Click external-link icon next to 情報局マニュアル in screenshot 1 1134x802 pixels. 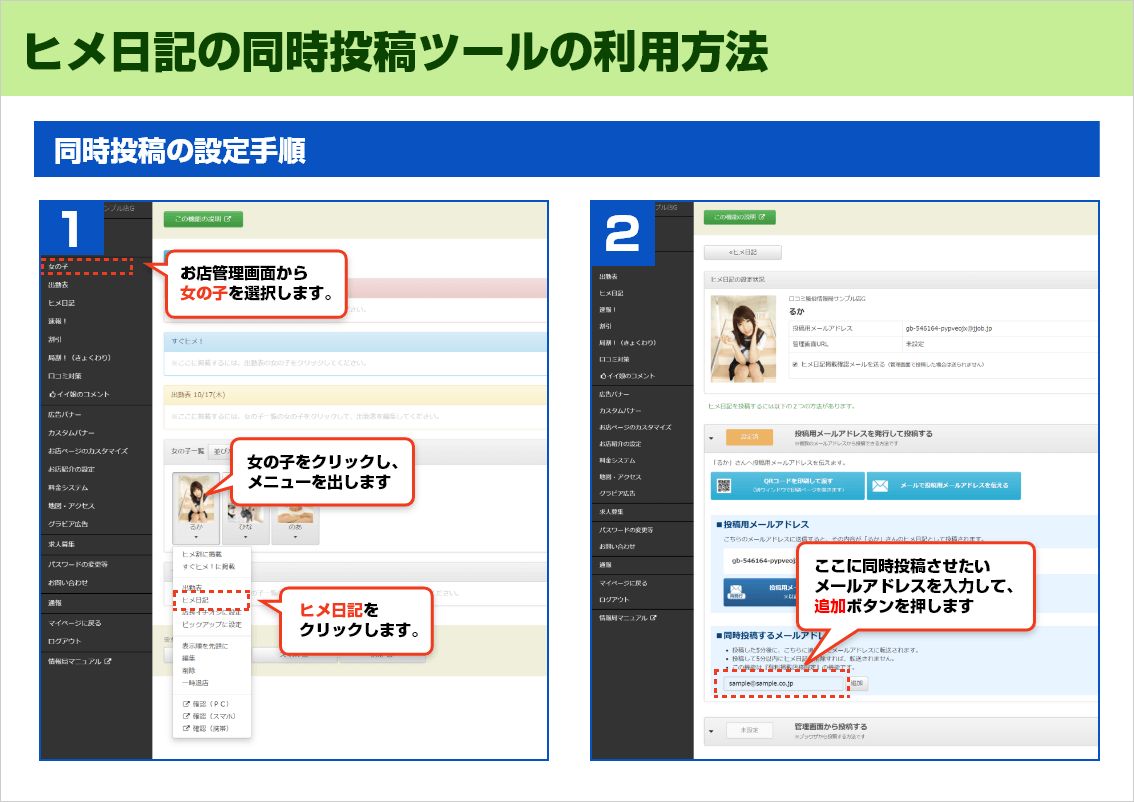coord(108,661)
